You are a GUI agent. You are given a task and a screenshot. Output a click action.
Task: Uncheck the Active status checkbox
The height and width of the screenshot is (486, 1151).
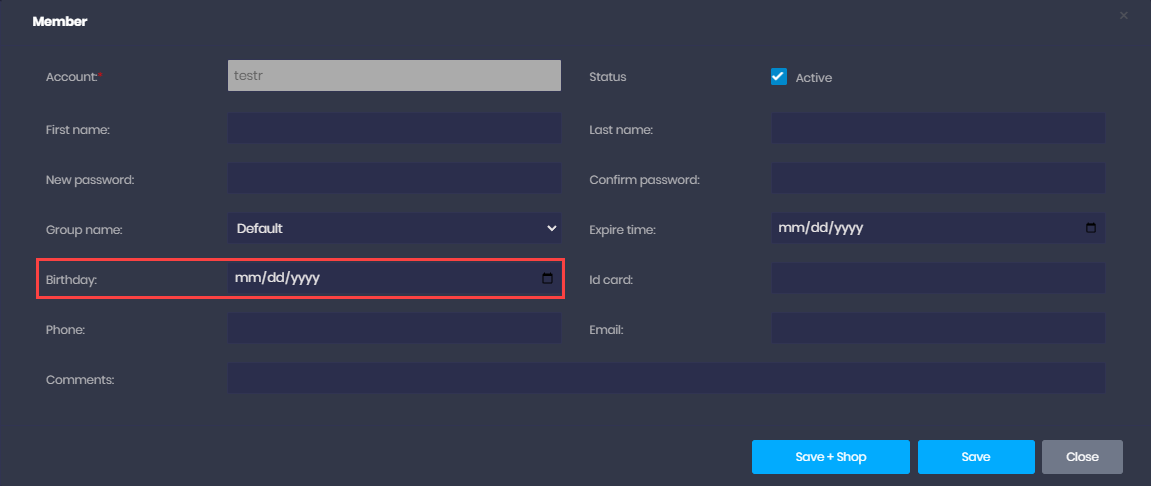[779, 77]
